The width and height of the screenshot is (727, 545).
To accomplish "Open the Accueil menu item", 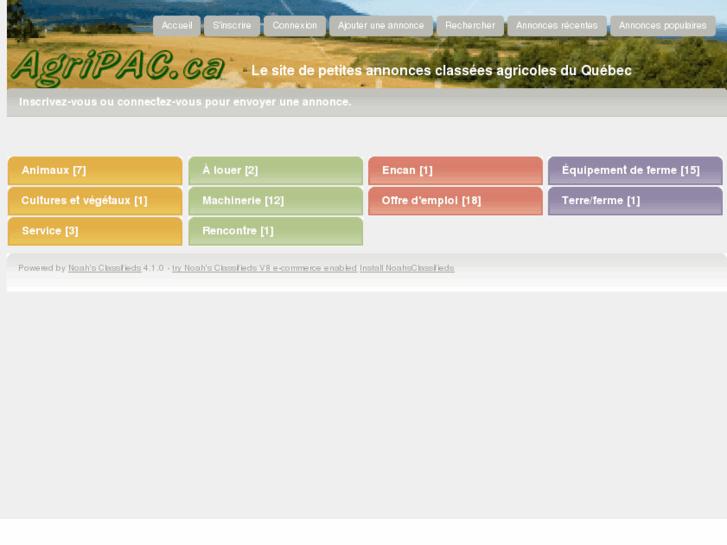I will 177,26.
